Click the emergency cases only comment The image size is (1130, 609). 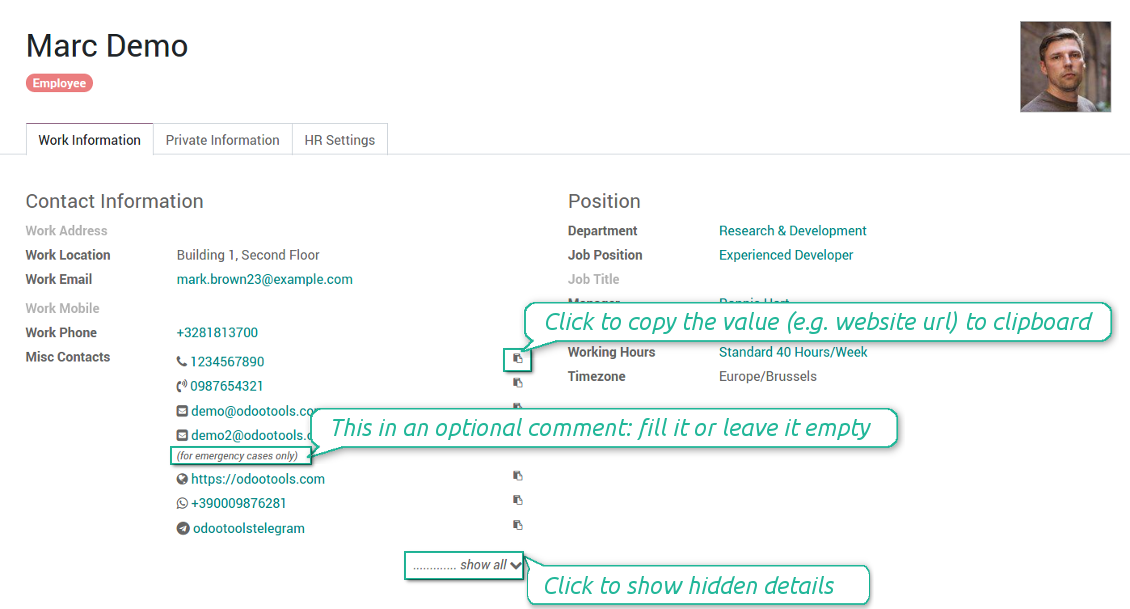(237, 456)
